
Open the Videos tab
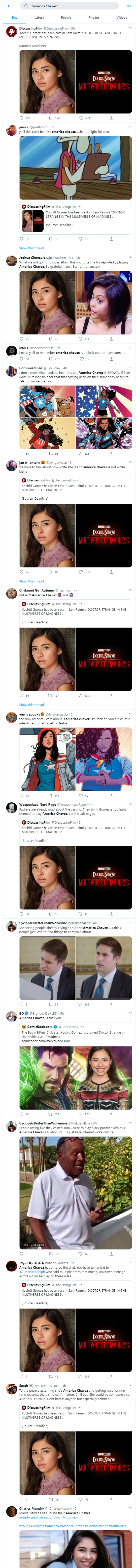[121, 18]
